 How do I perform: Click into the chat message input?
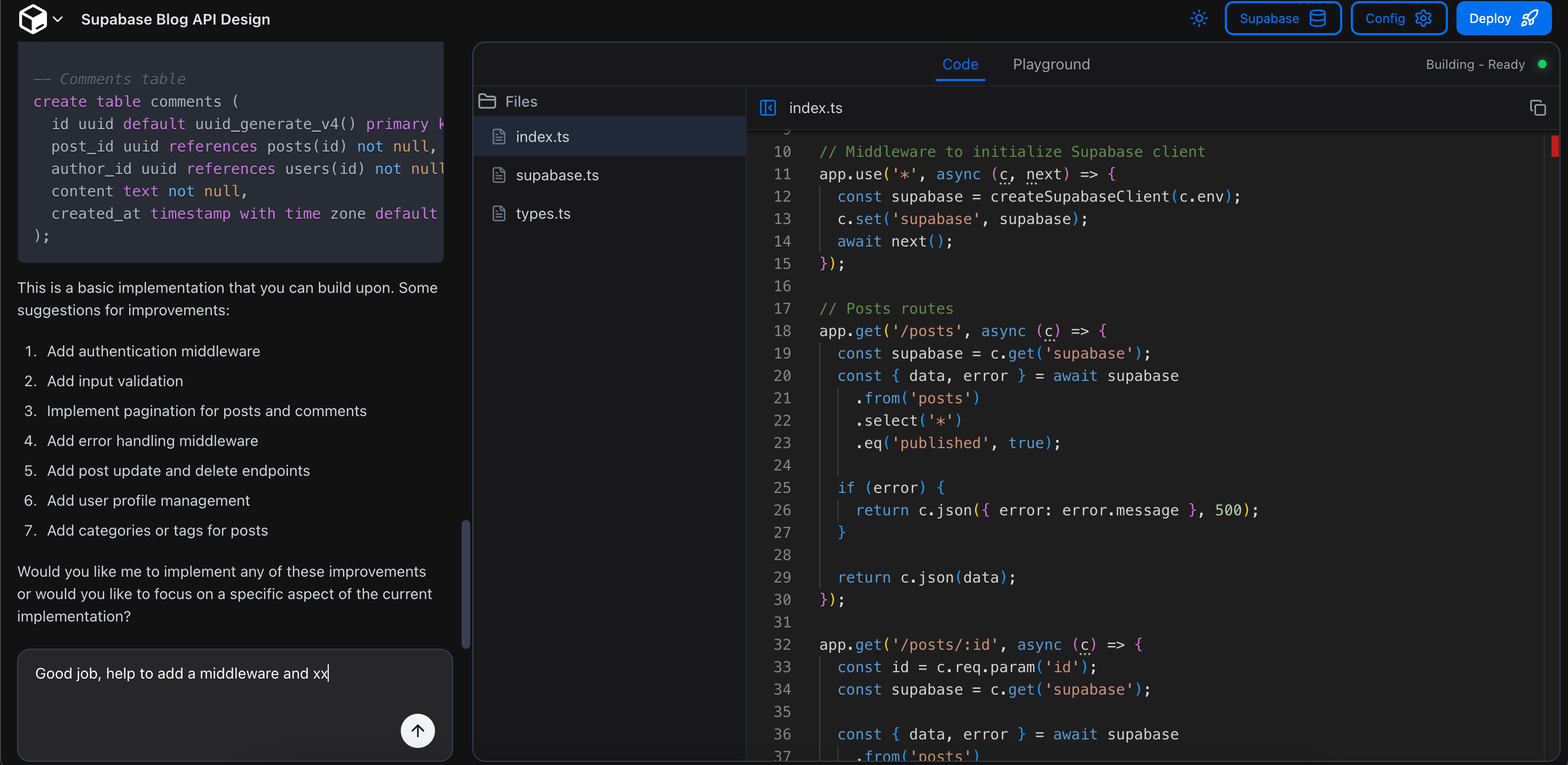(207, 694)
